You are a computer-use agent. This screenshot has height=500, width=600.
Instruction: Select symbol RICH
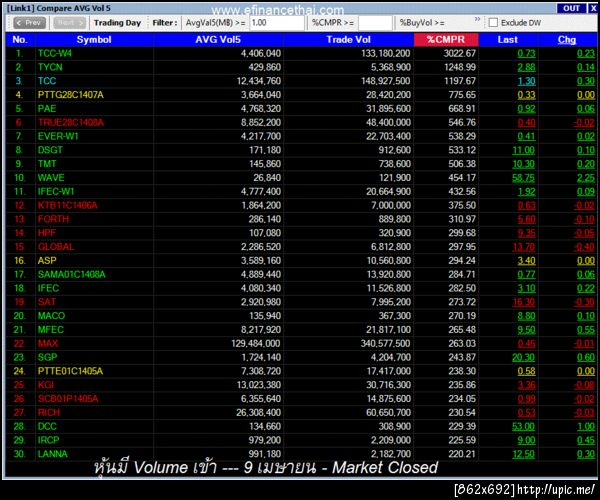tap(49, 412)
